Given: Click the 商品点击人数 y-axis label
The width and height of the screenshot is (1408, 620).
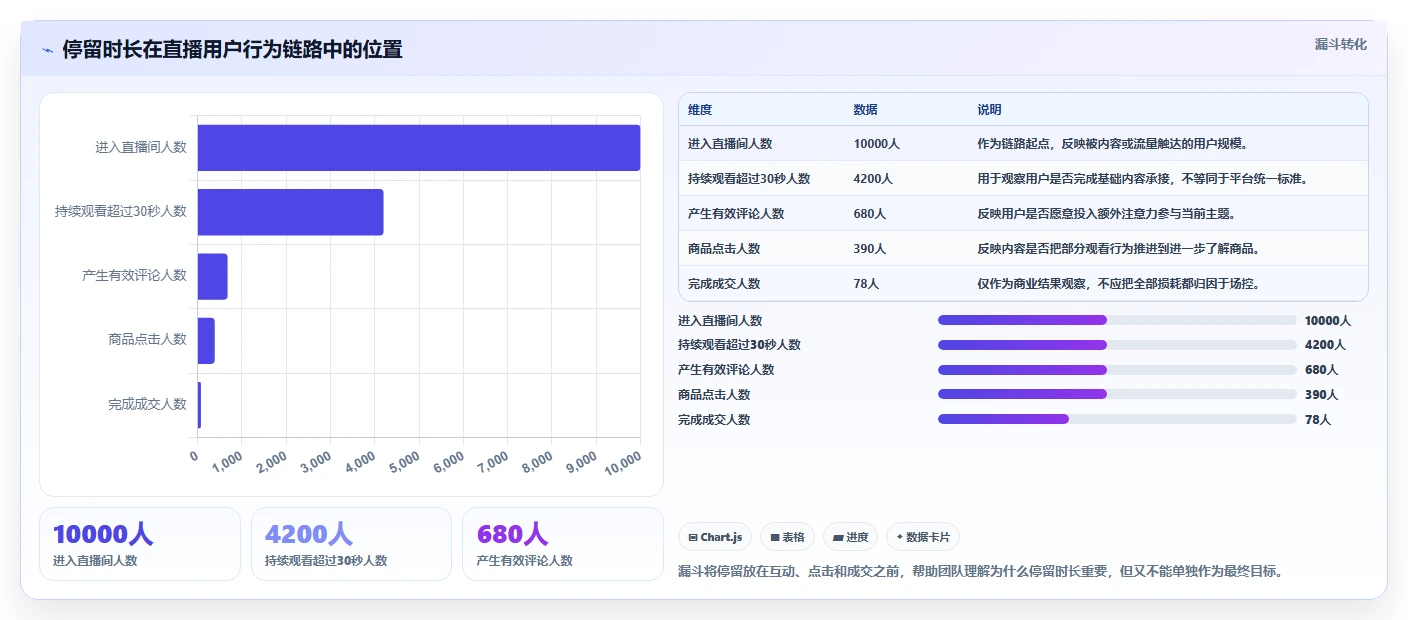Looking at the screenshot, I should click(x=147, y=340).
